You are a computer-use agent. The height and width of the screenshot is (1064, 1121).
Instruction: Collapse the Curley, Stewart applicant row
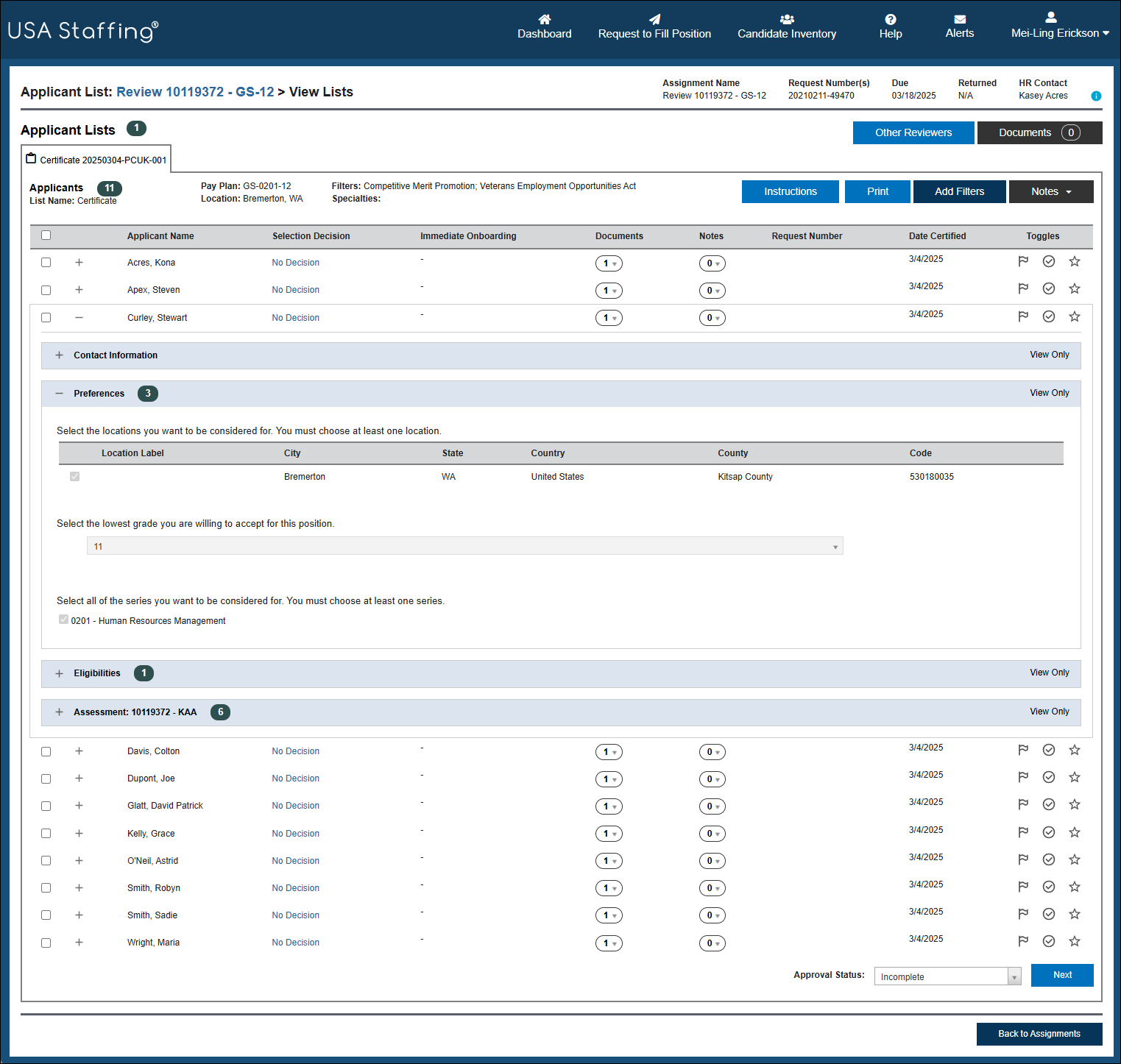79,318
